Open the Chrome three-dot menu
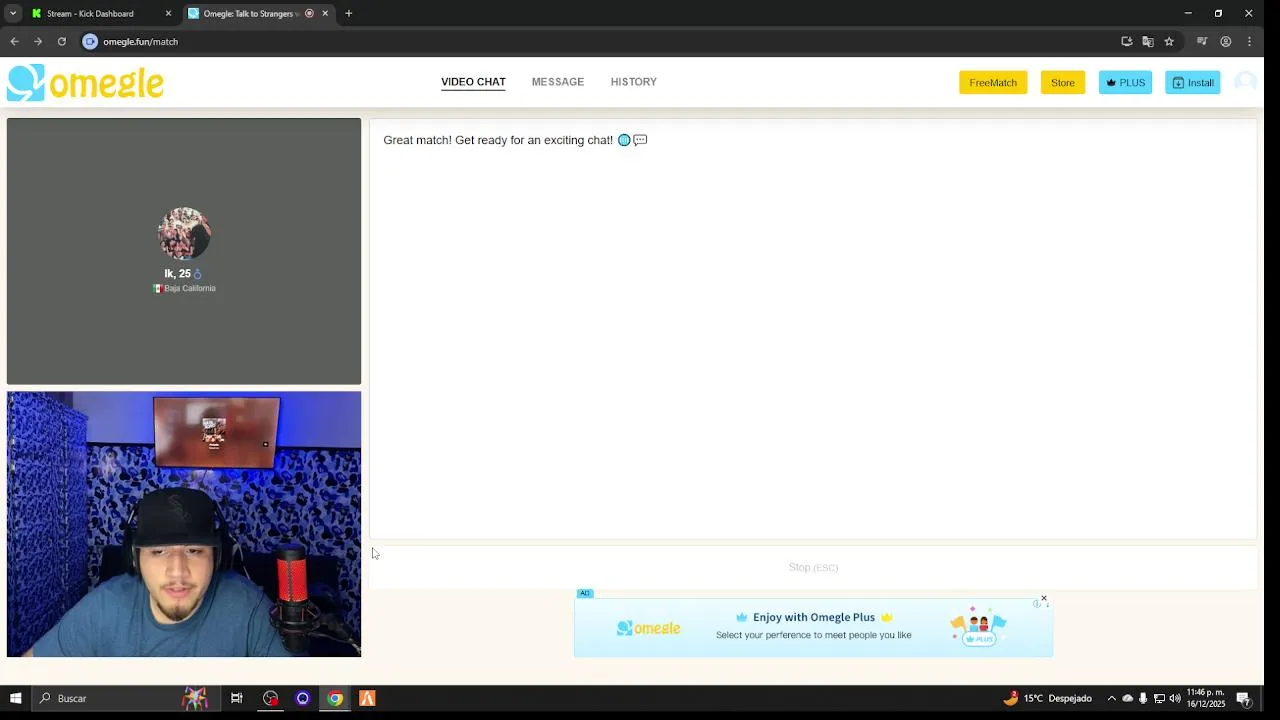 [1249, 42]
